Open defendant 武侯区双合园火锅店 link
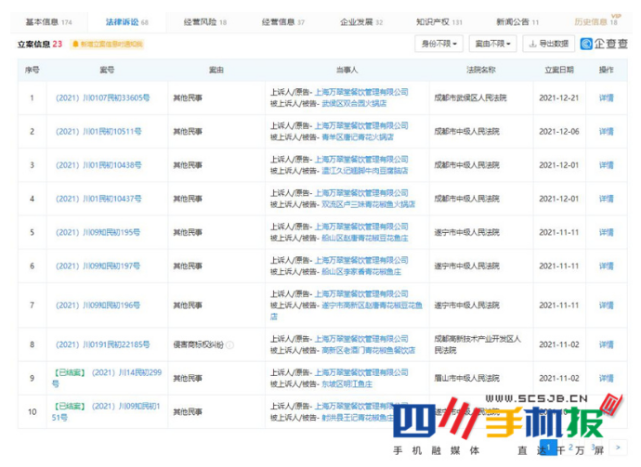The image size is (641, 467). 354,104
